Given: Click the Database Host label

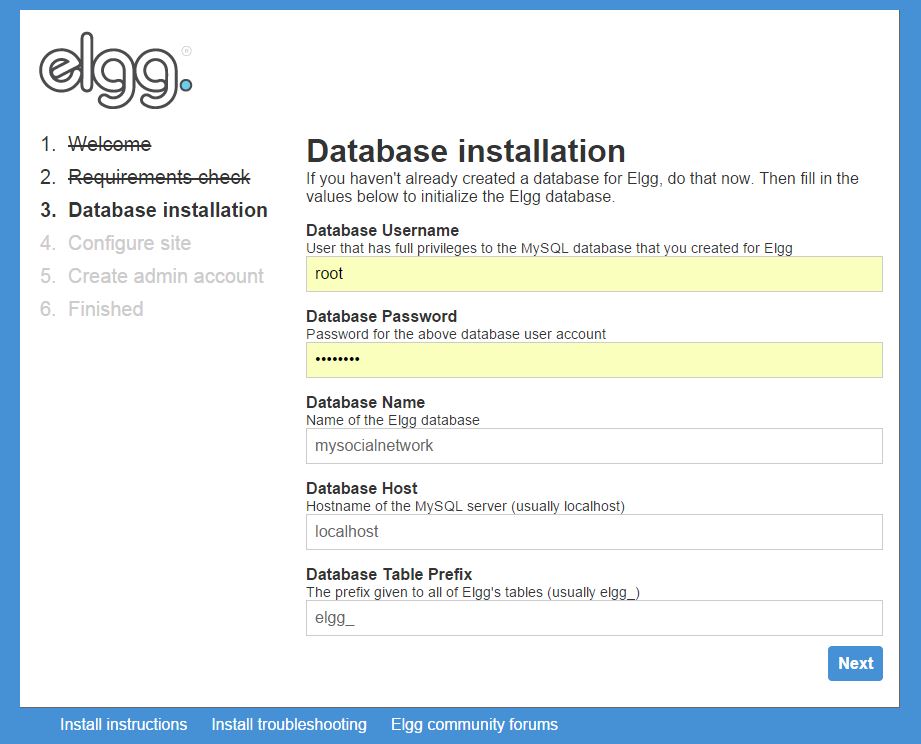Looking at the screenshot, I should tap(361, 489).
